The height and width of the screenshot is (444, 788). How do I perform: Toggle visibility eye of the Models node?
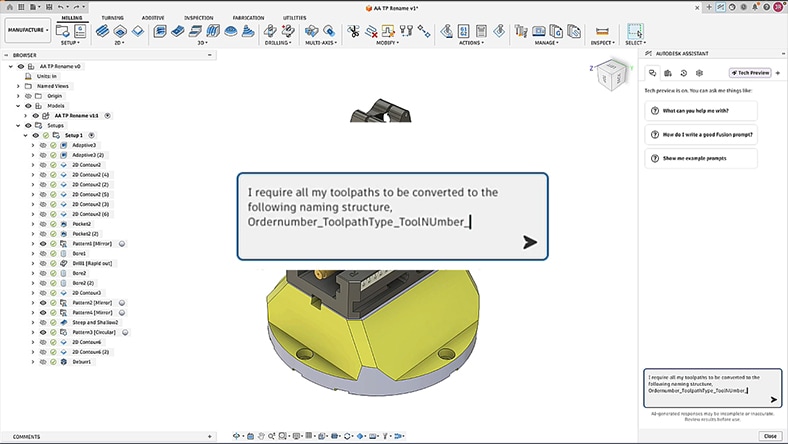point(28,106)
